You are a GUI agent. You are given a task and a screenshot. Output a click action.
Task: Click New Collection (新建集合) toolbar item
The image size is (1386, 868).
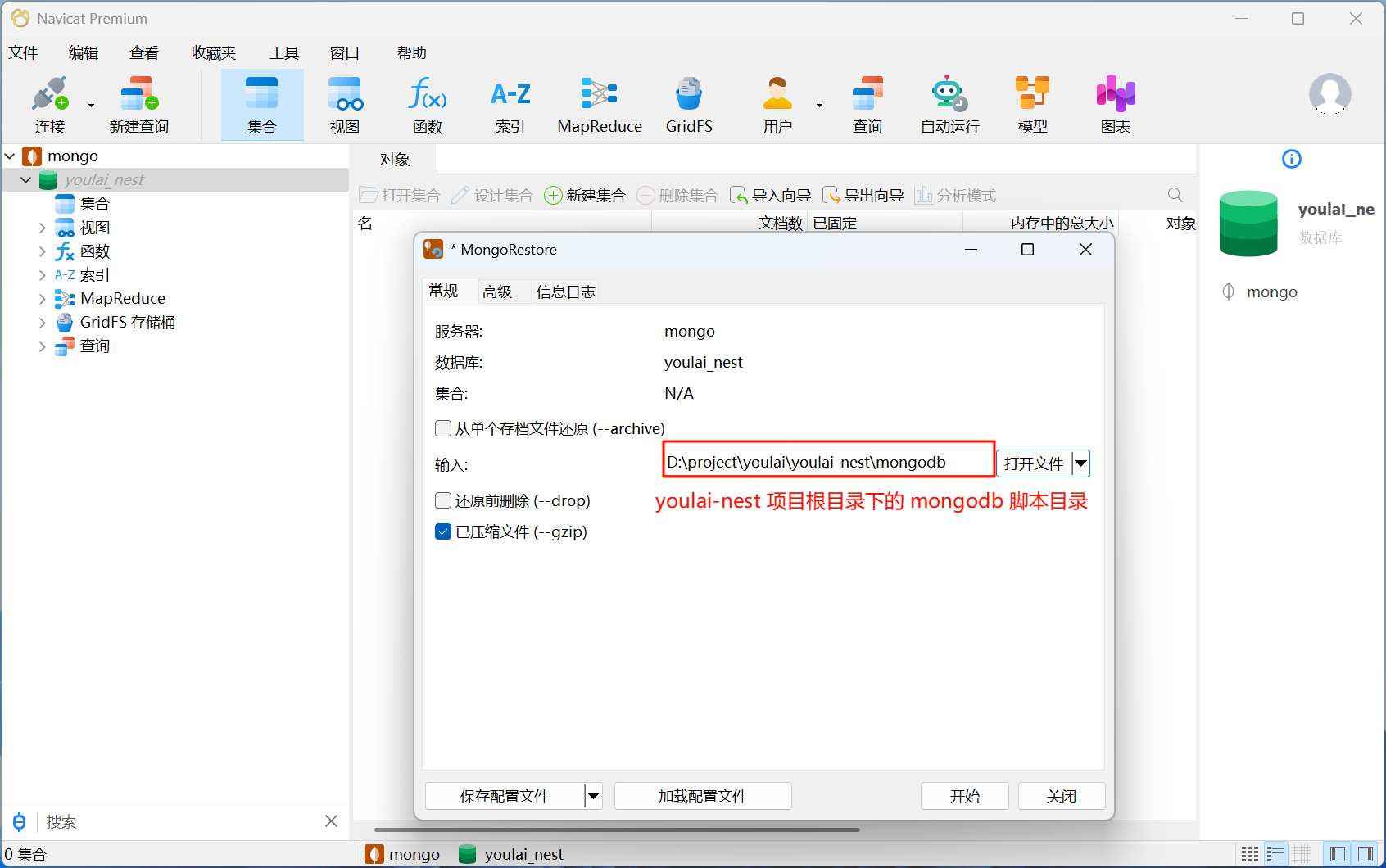click(585, 195)
